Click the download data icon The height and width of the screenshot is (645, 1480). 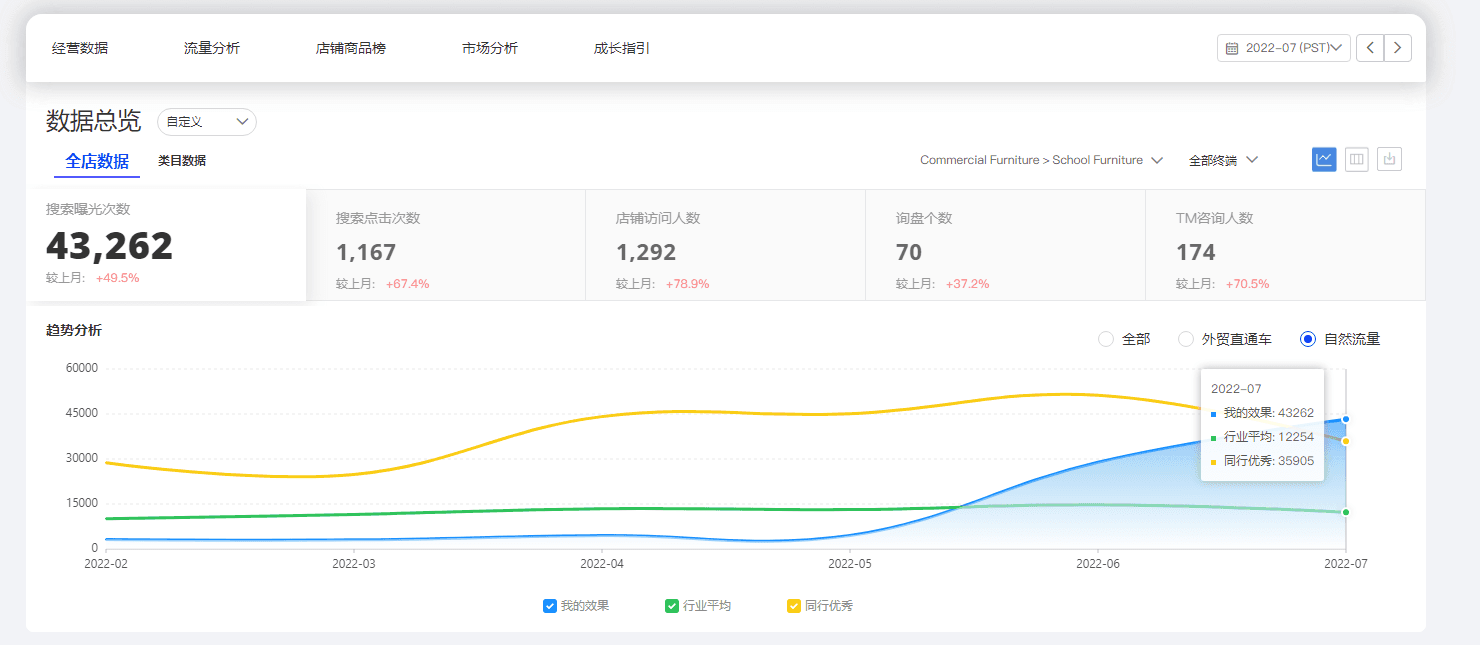pos(1390,159)
